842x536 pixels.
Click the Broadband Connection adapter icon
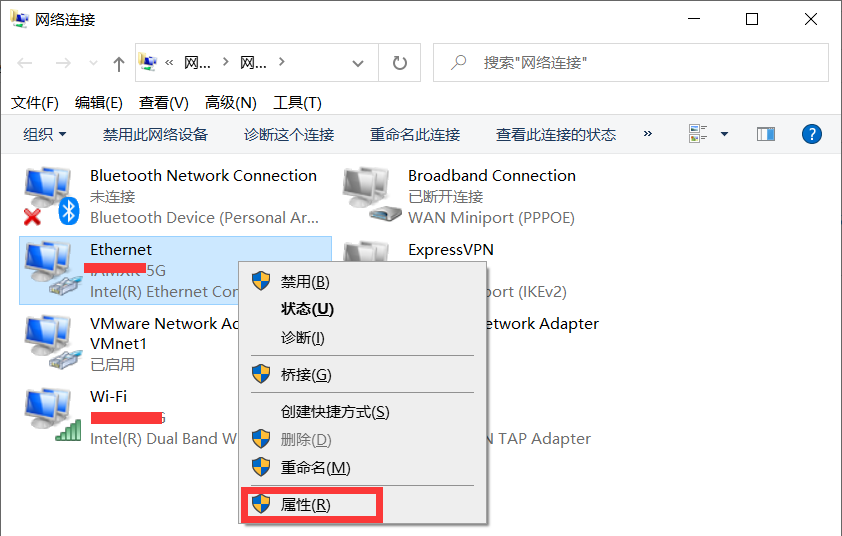pyautogui.click(x=368, y=196)
